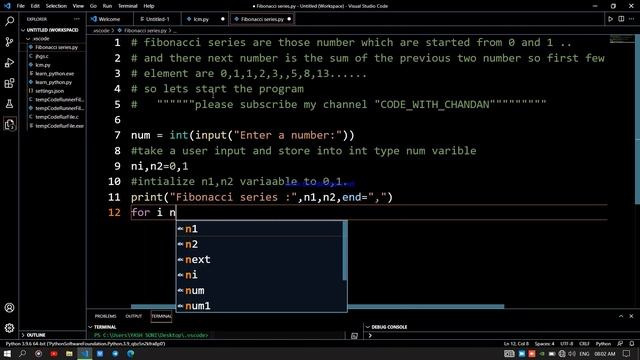Select the TERMINAL panel tab
Image resolution: width=640 pixels, height=360 pixels.
(161, 316)
